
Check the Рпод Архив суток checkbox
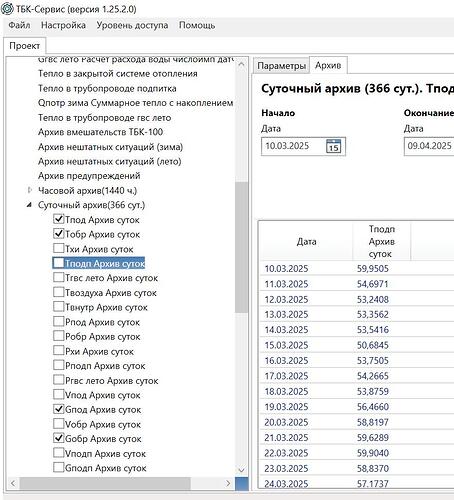58,321
